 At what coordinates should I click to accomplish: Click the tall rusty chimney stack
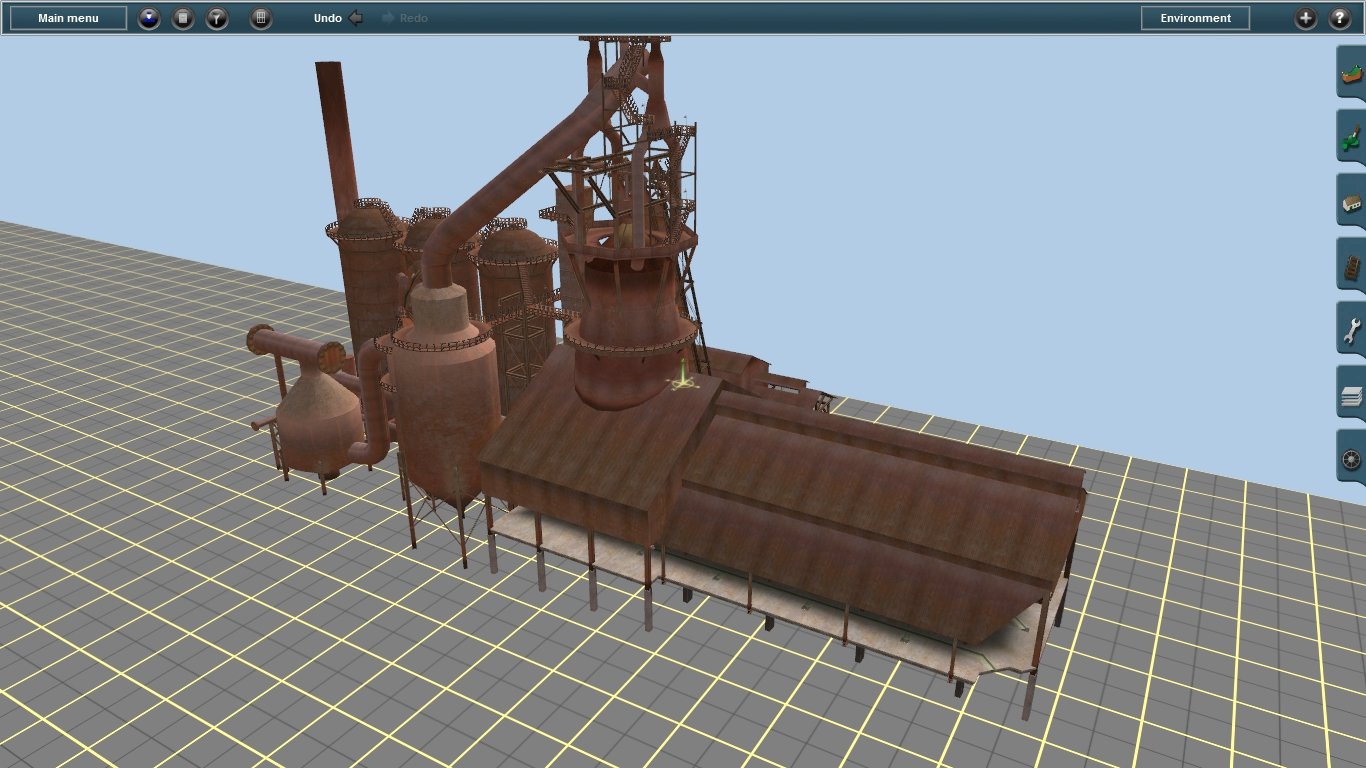(334, 140)
